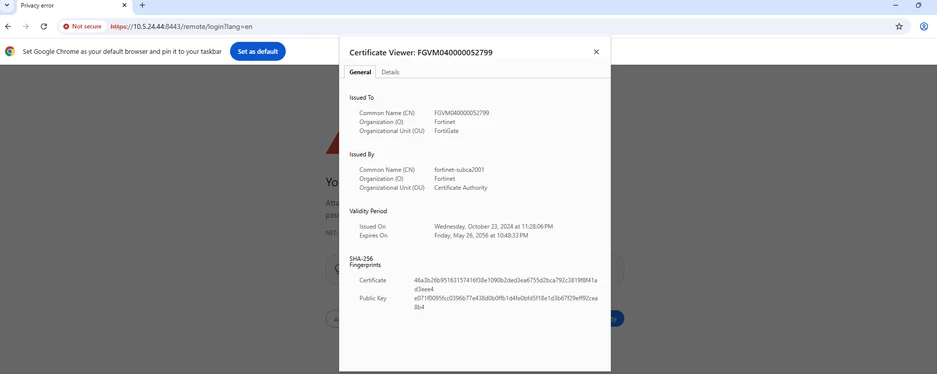Viewport: 937px width, 374px height.
Task: Open new tab with plus button
Action: tap(142, 5)
